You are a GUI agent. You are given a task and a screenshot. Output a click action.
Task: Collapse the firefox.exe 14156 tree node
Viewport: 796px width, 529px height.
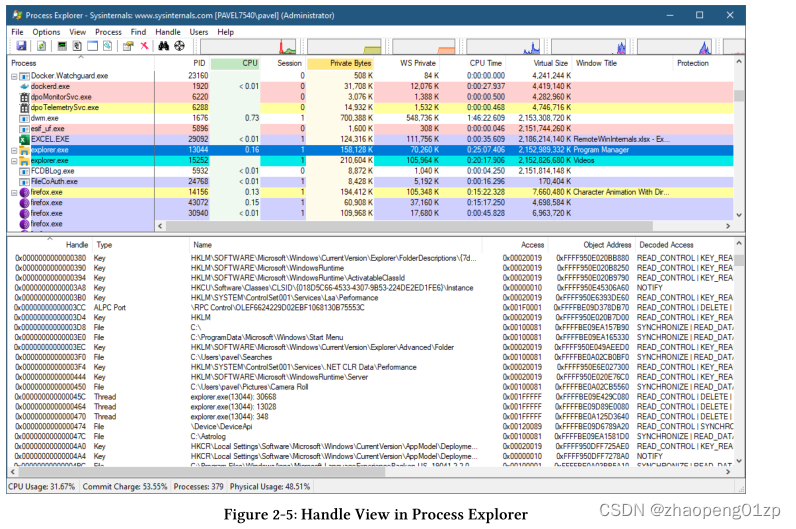coord(14,193)
